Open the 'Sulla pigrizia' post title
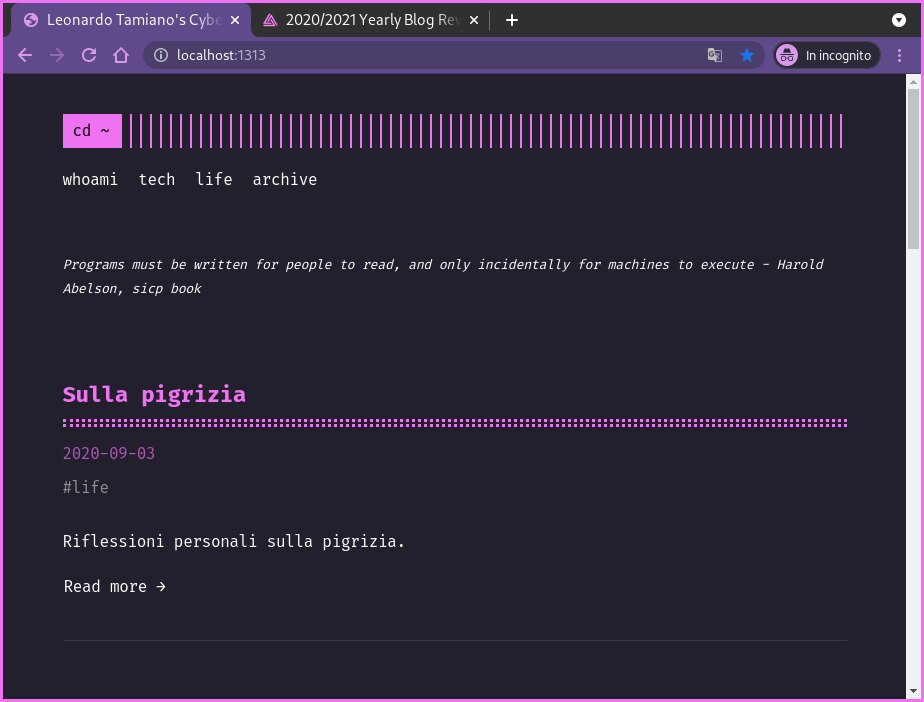Viewport: 924px width, 702px height. coord(154,395)
